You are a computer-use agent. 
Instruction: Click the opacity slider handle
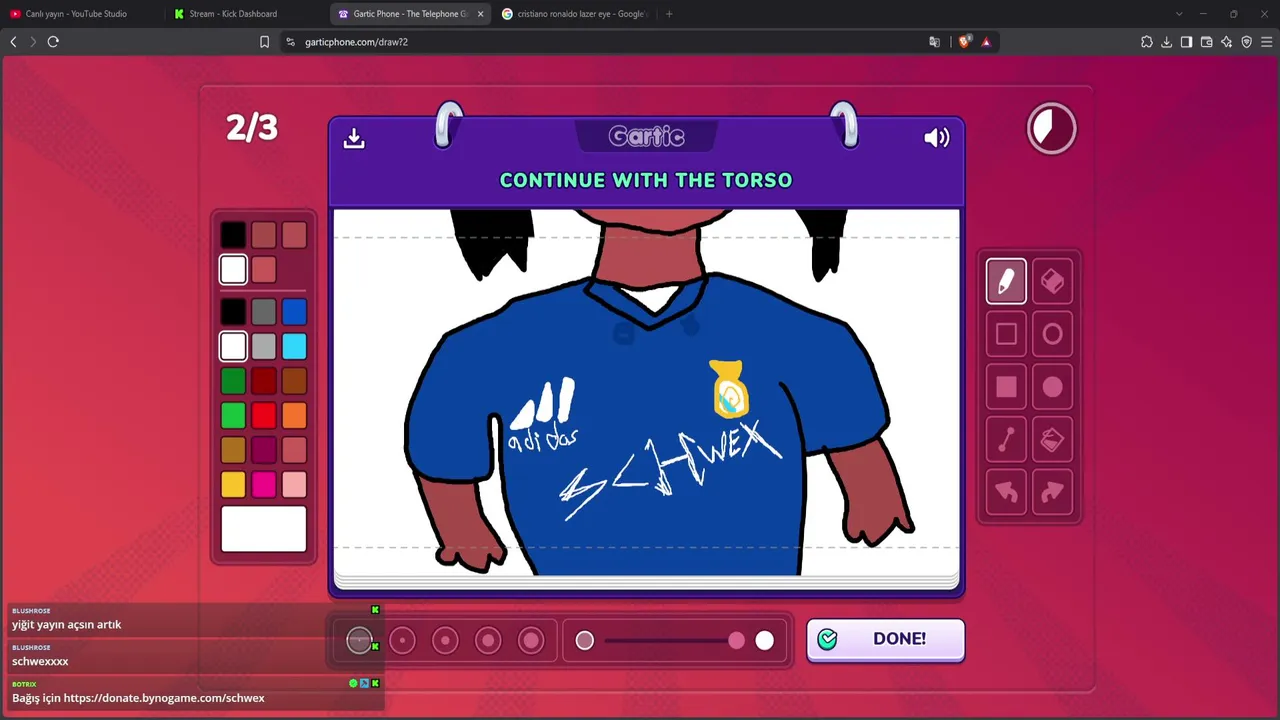click(736, 640)
